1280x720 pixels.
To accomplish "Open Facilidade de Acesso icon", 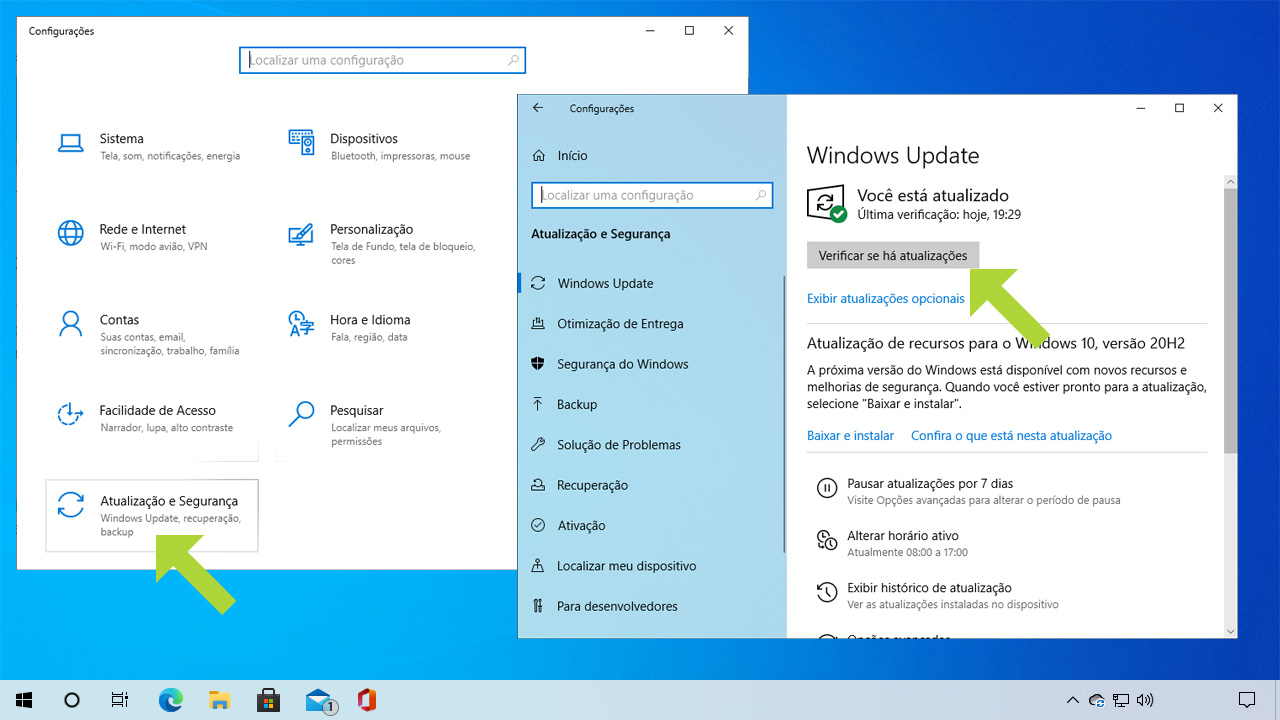I will 71,414.
